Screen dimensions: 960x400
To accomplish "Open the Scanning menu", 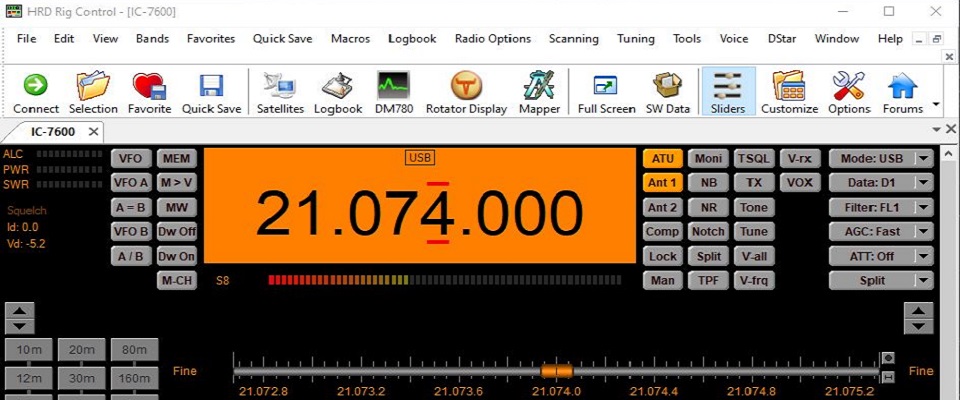I will [574, 39].
